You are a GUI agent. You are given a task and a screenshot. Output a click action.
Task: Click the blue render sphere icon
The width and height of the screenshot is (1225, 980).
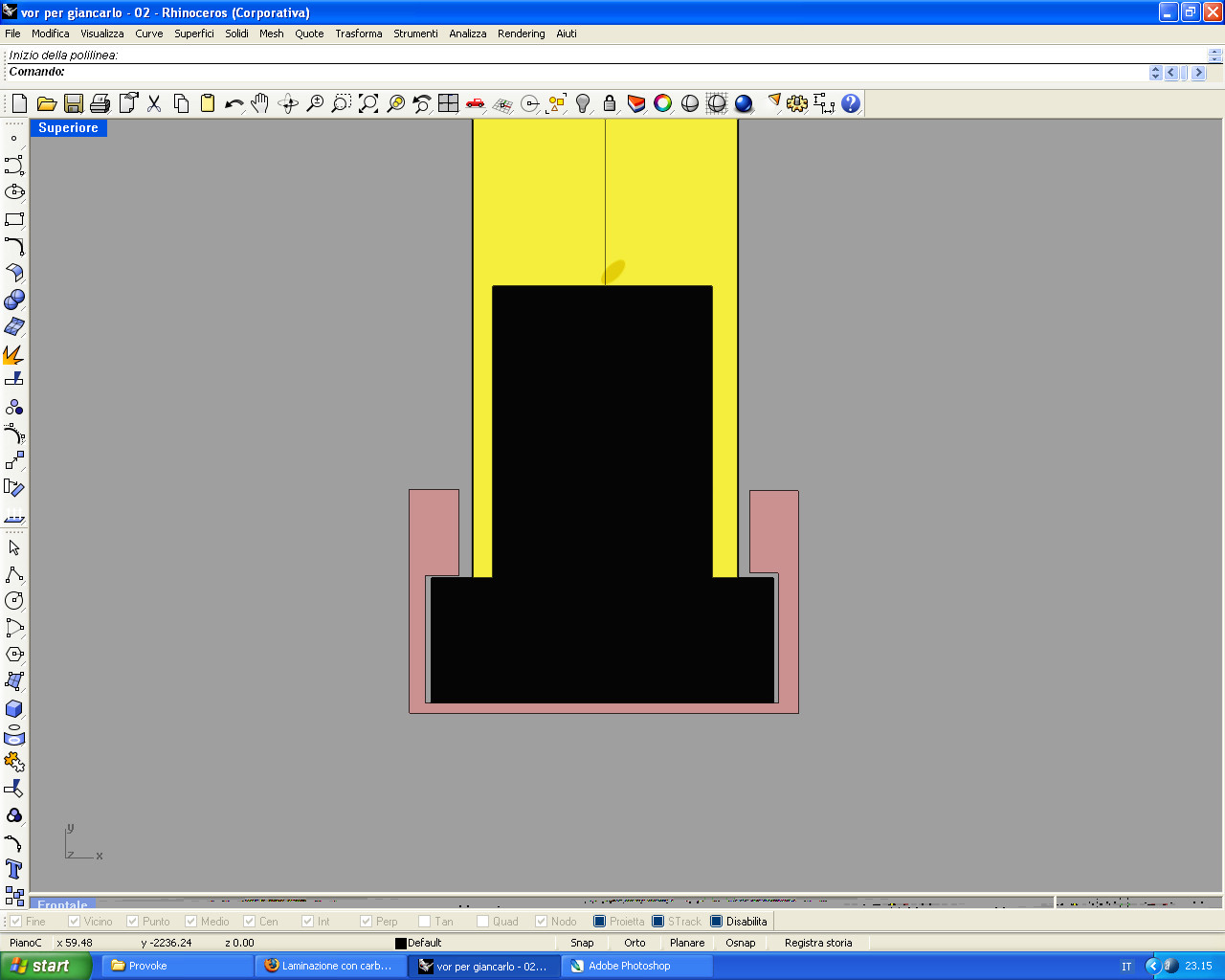point(744,103)
